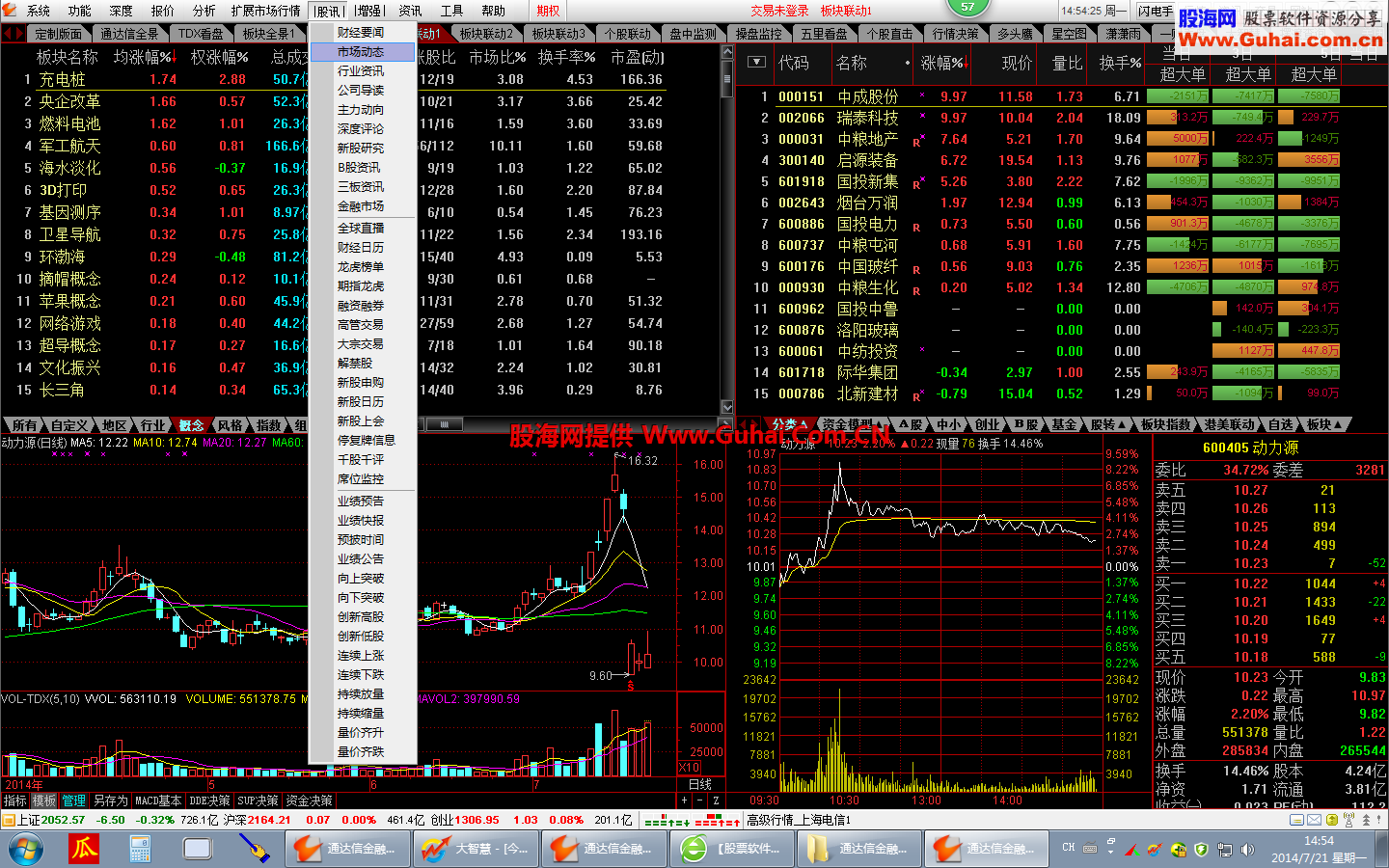Click the blank screen taskbar icon
This screenshot has height=868, width=1389.
(x=198, y=849)
